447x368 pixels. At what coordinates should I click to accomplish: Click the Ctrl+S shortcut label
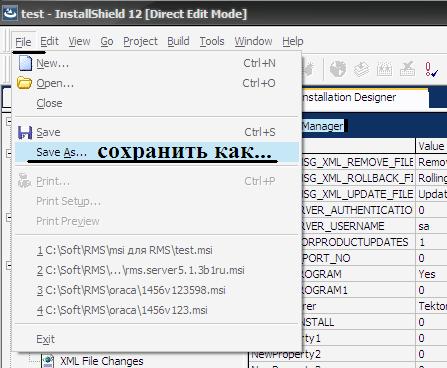[x=260, y=132]
